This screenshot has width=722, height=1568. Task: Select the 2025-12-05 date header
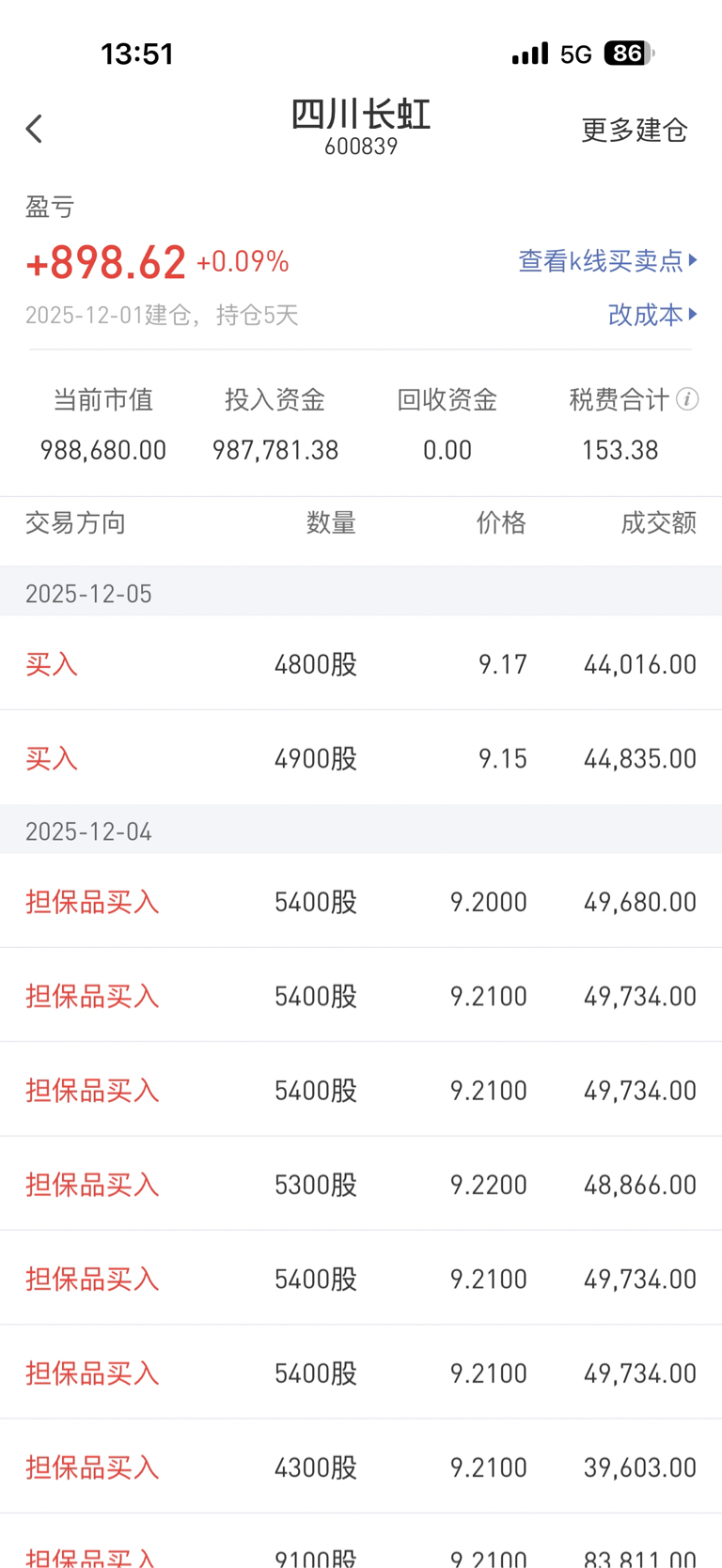[88, 594]
